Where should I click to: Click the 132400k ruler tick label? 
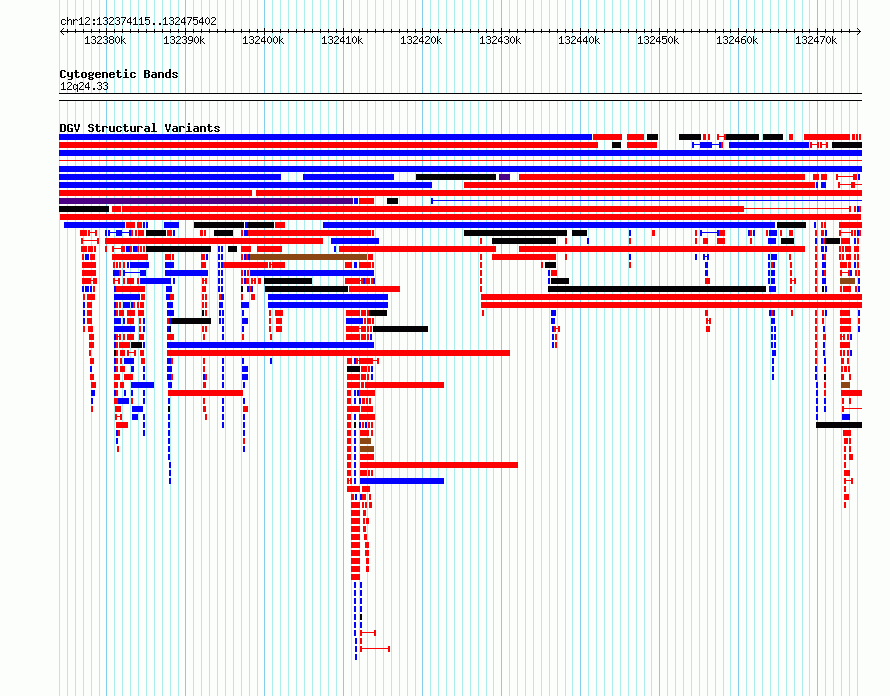(x=263, y=40)
